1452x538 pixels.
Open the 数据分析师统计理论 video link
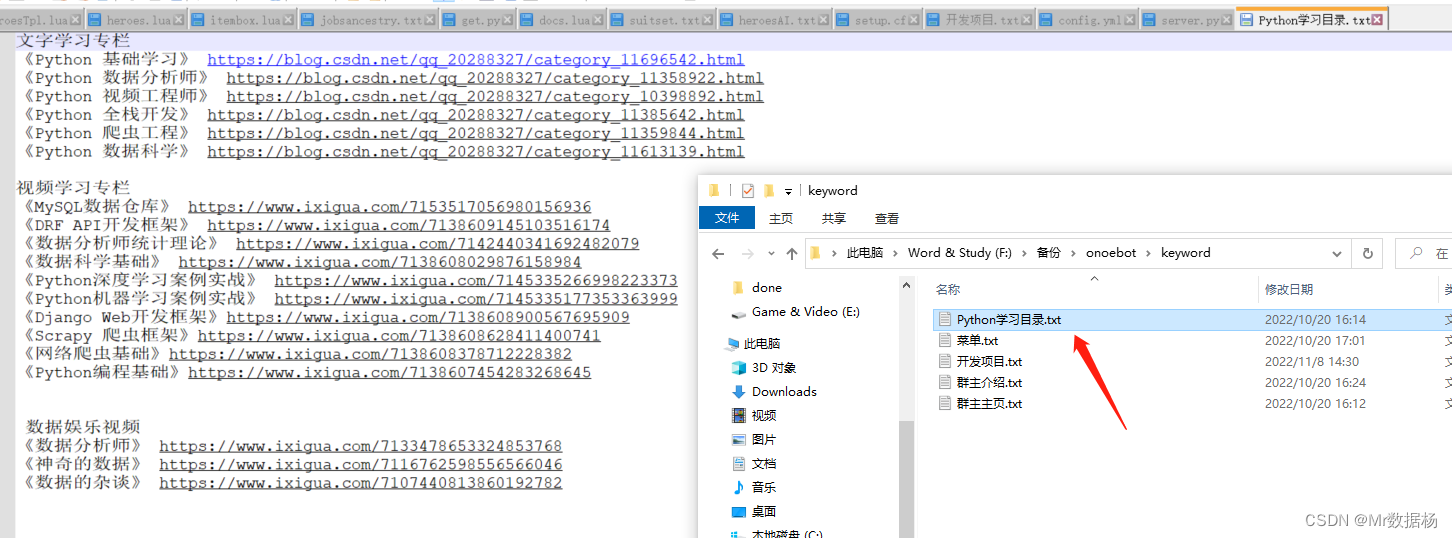point(437,243)
